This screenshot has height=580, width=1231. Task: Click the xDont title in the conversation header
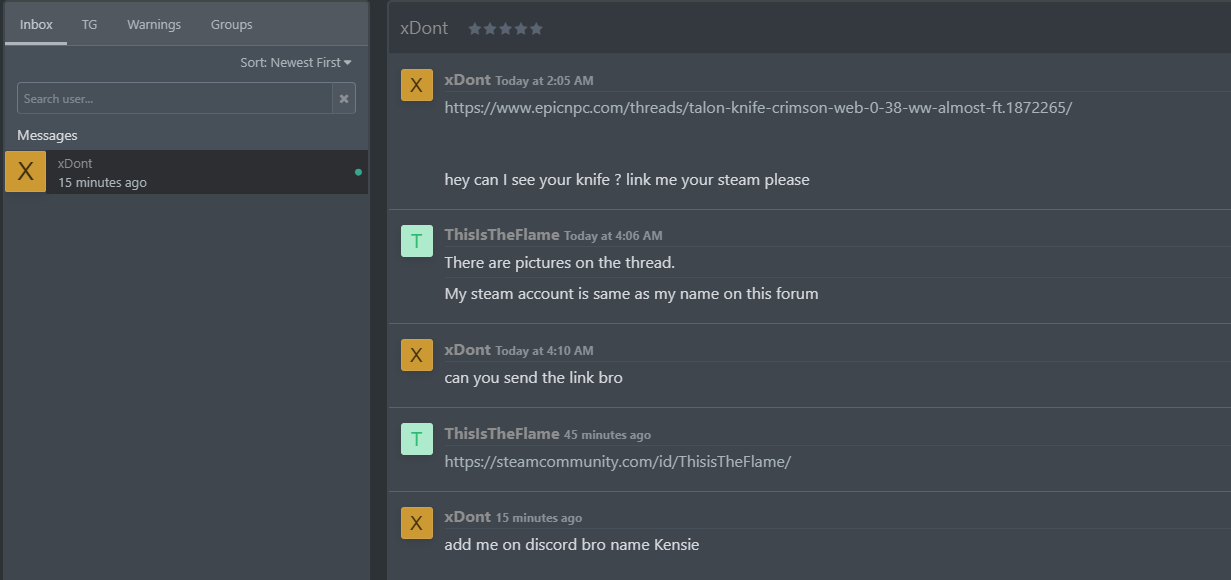[424, 28]
